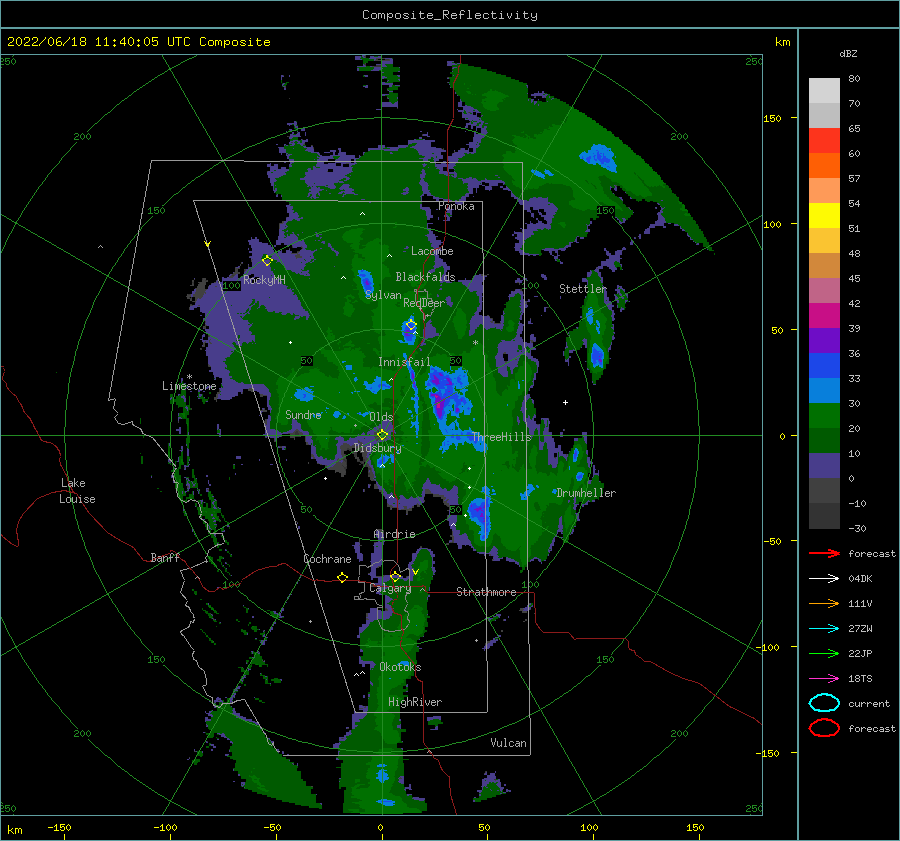Click the -150 label on bottom axis

pyautogui.click(x=59, y=827)
